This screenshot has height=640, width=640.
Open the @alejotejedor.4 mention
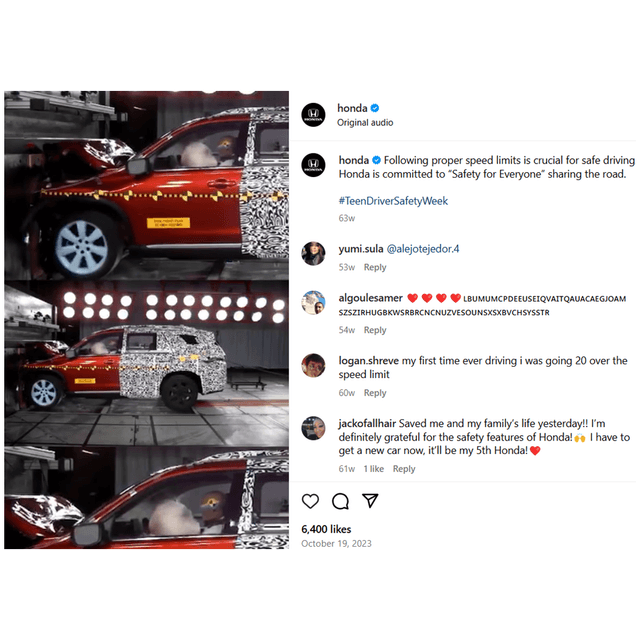422,249
